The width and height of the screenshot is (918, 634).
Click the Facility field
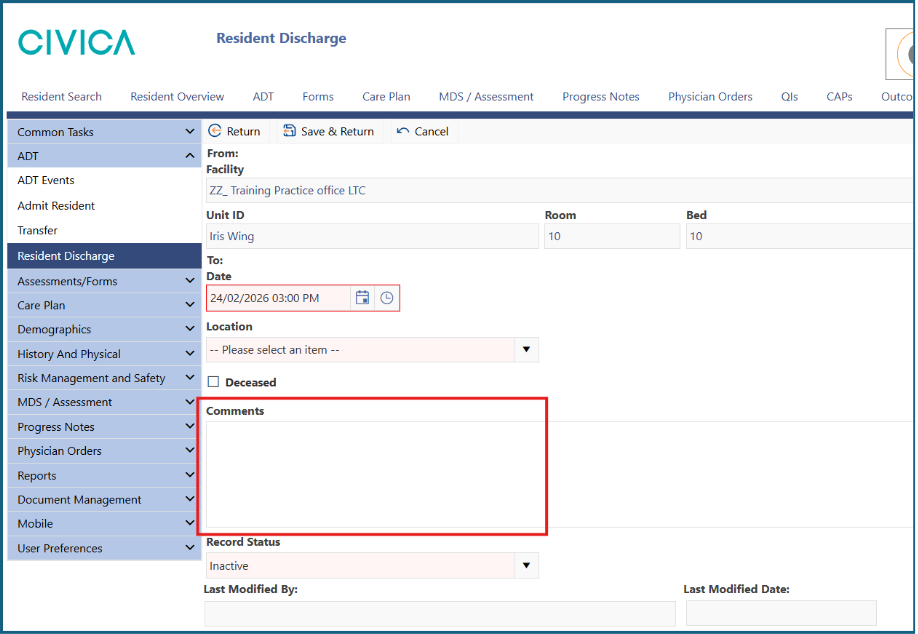(x=559, y=190)
